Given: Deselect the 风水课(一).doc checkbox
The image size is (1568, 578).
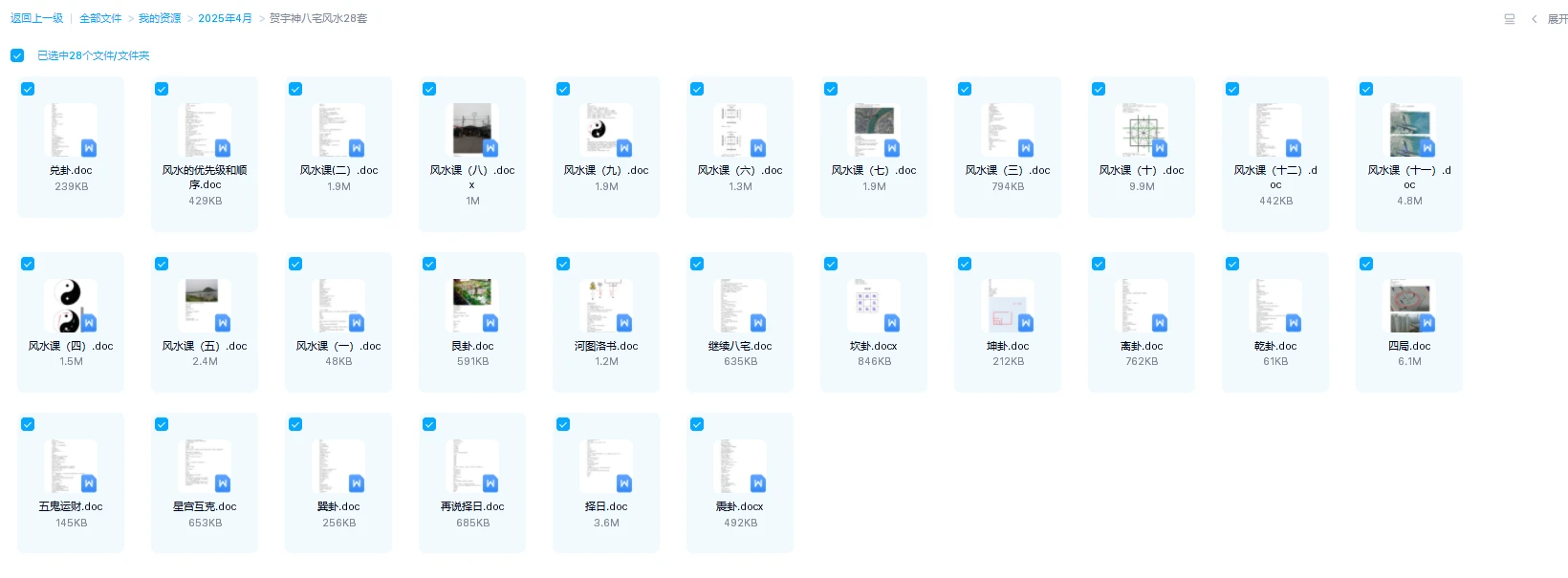Looking at the screenshot, I should click(x=295, y=264).
